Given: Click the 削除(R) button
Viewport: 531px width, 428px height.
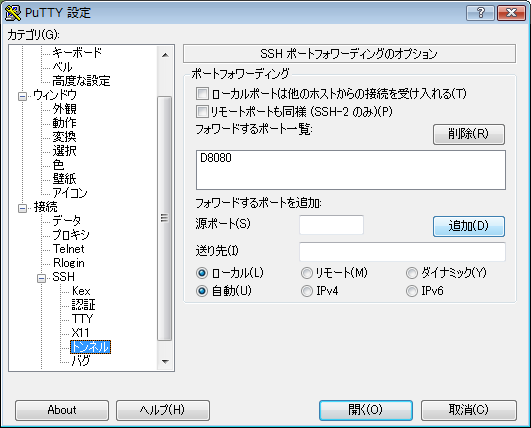Looking at the screenshot, I should pos(469,134).
